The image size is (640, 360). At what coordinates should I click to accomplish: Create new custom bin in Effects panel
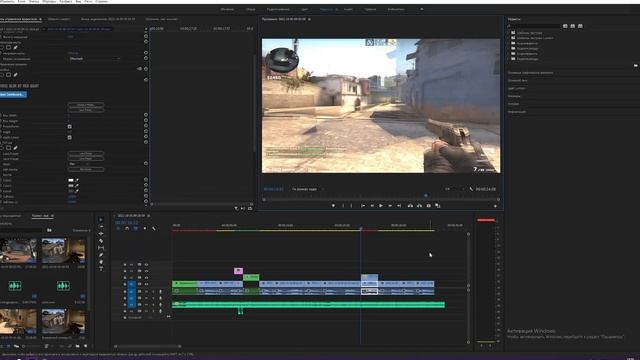click(x=636, y=65)
